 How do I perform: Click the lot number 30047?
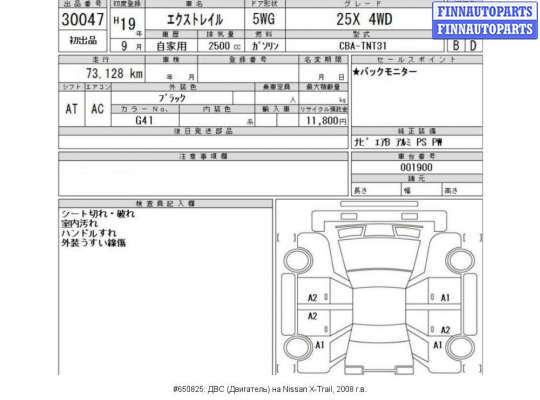click(x=83, y=19)
